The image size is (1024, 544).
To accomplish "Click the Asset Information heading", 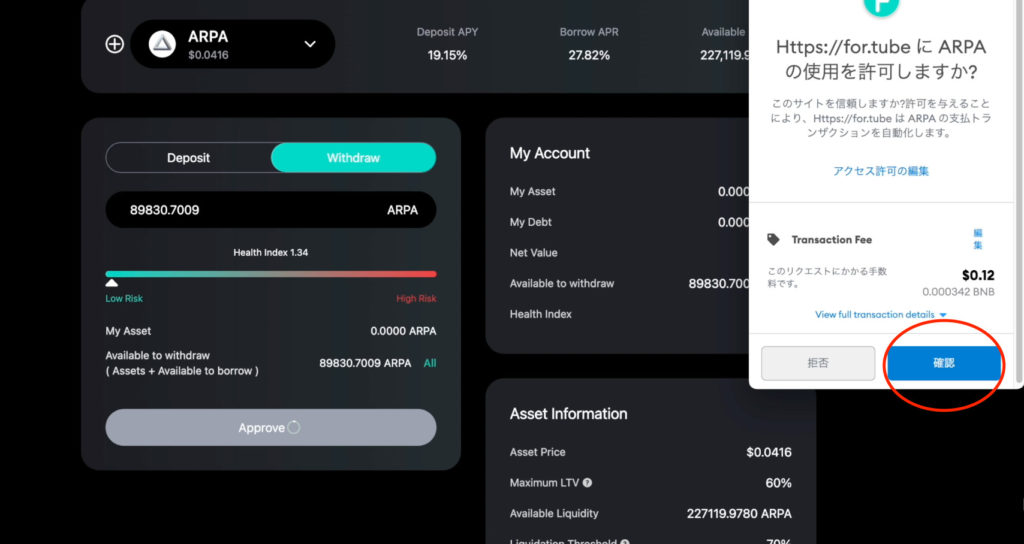I will pos(569,414).
